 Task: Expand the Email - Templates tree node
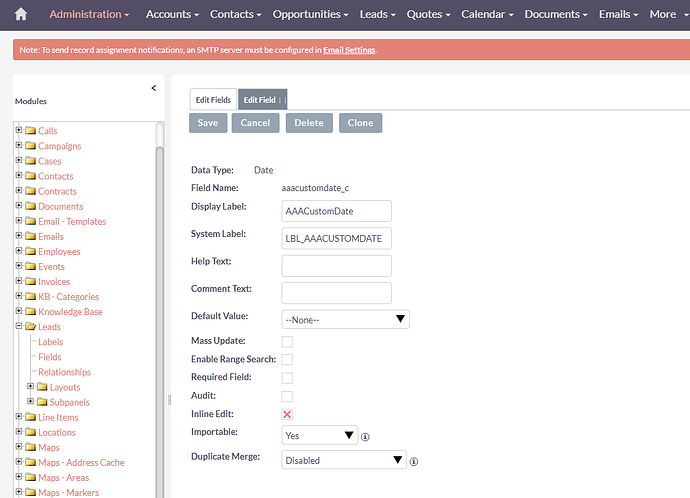tap(19, 220)
